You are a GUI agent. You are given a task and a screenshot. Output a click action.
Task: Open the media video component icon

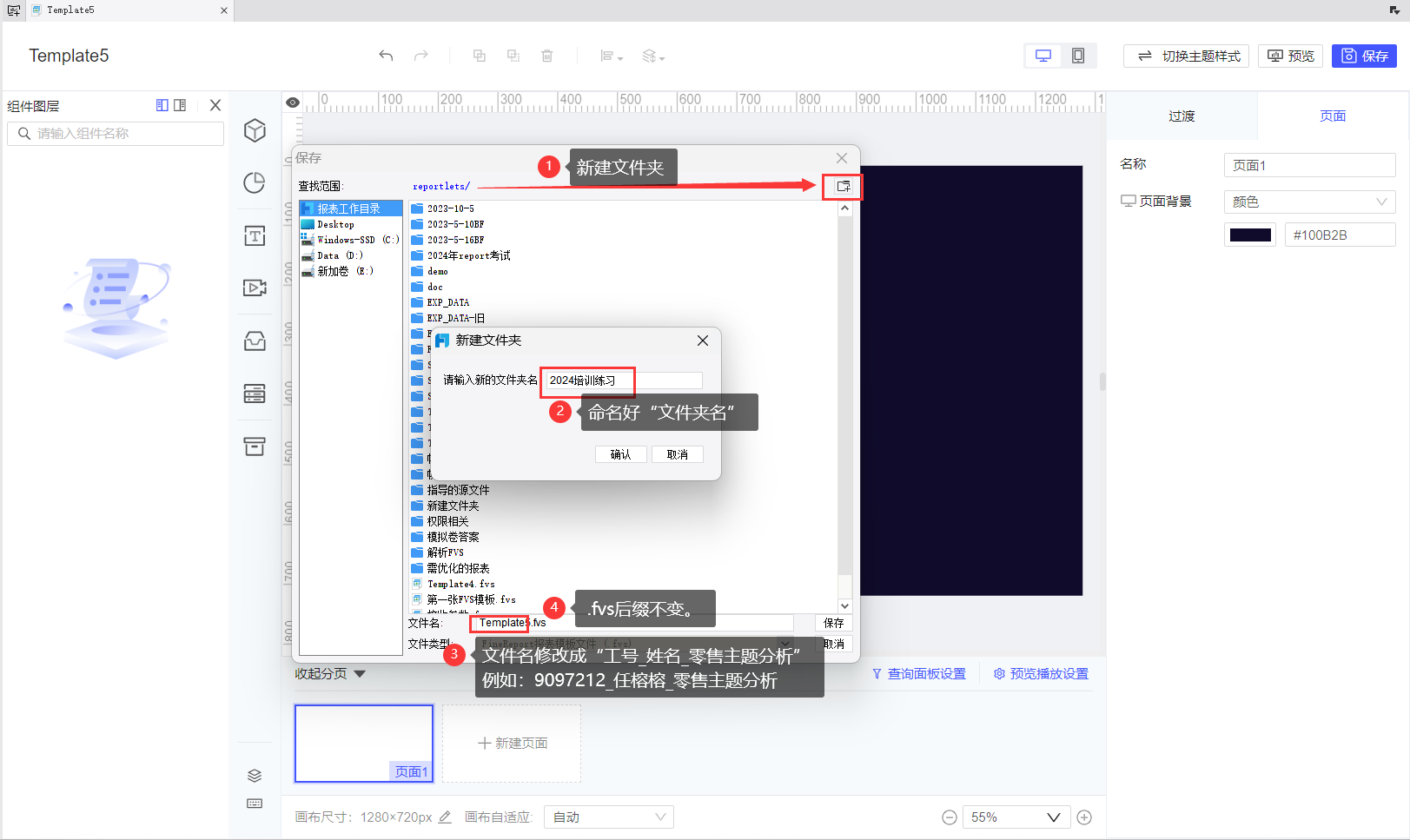255,288
